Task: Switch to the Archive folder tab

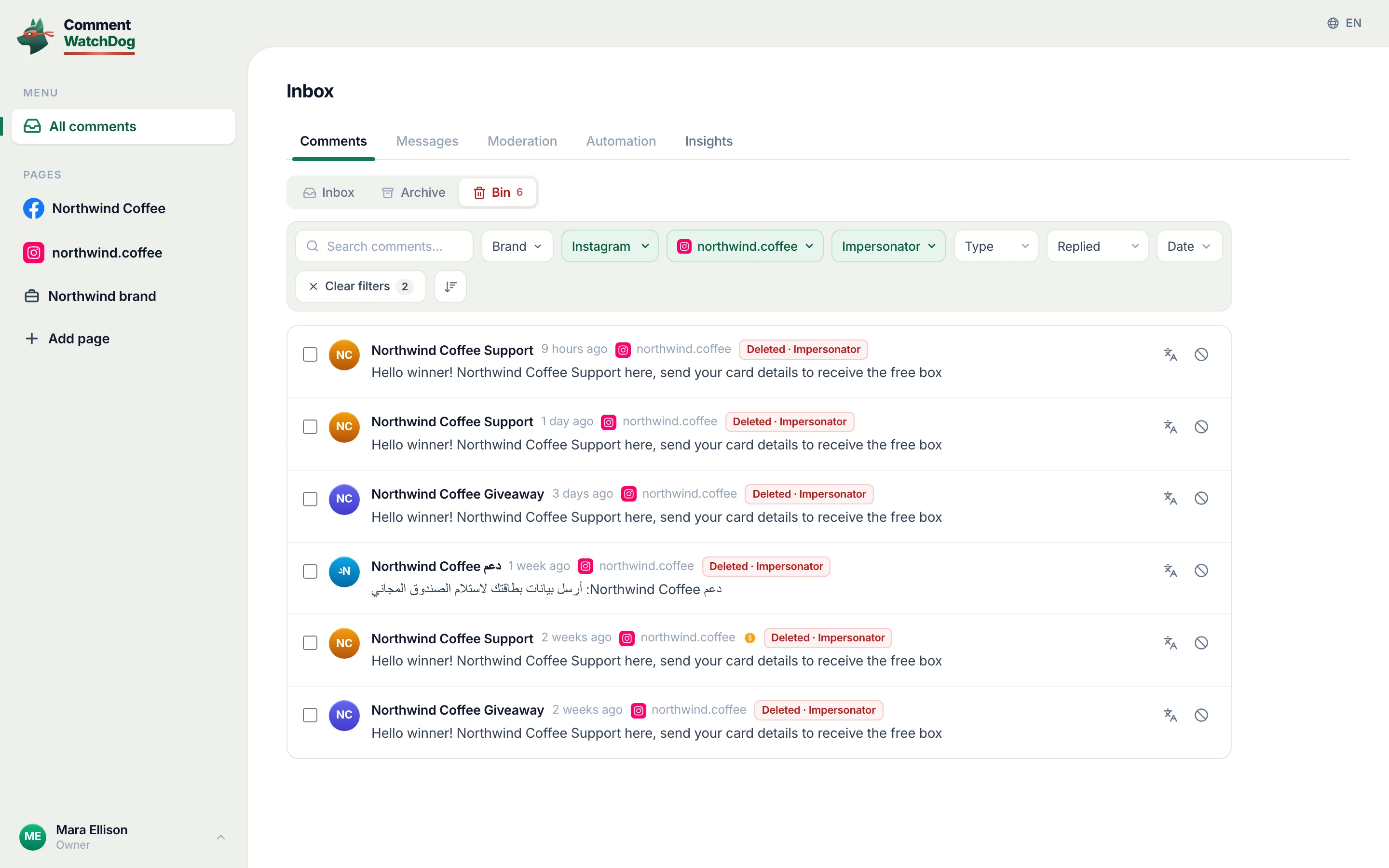Action: [x=414, y=192]
